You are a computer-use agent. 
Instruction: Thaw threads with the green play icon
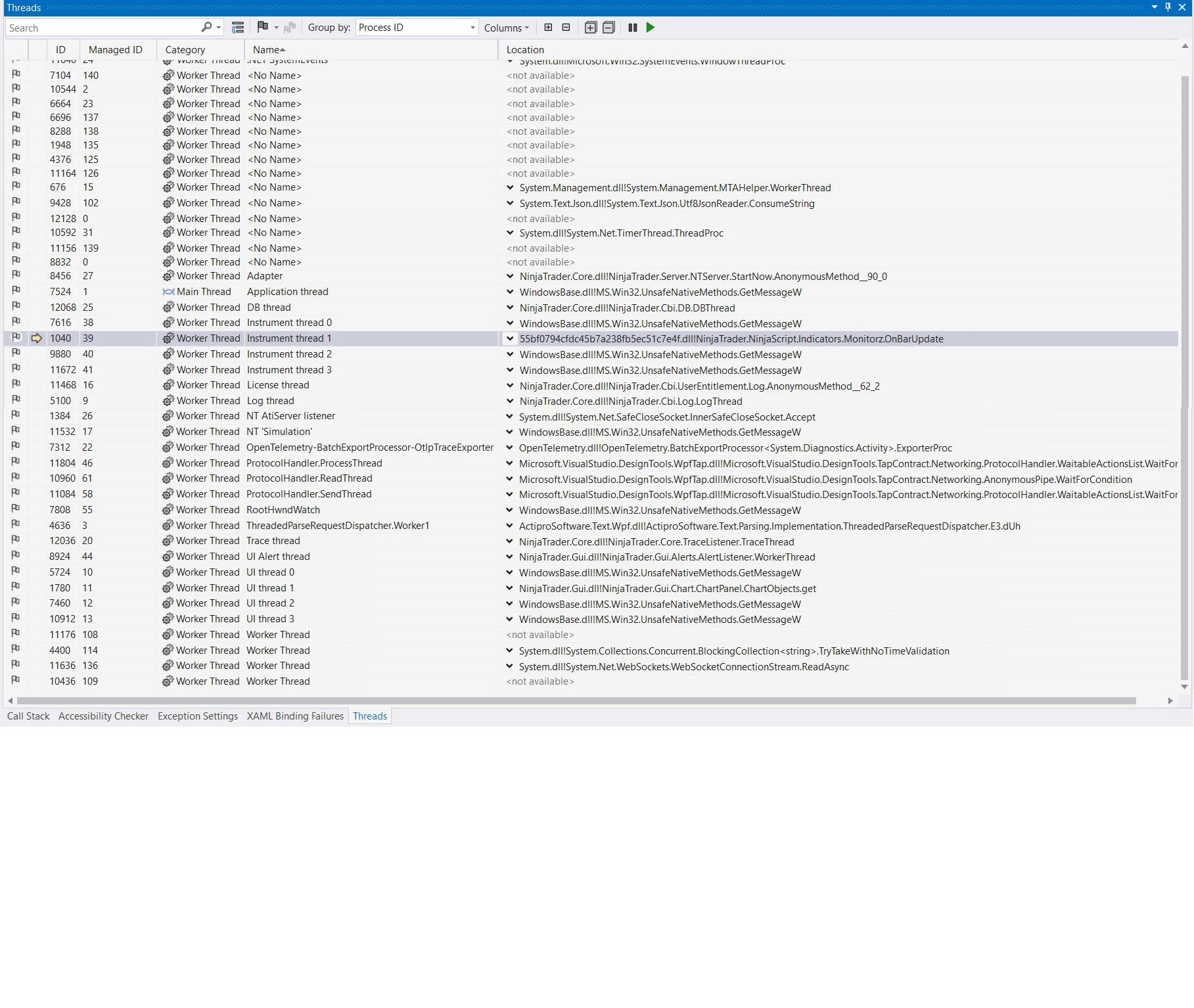click(x=651, y=28)
